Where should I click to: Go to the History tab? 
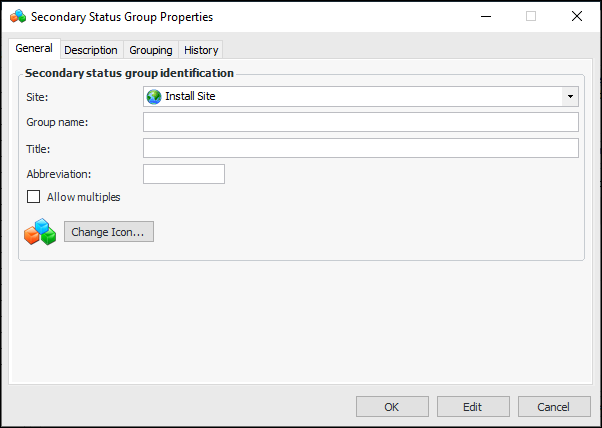point(201,50)
